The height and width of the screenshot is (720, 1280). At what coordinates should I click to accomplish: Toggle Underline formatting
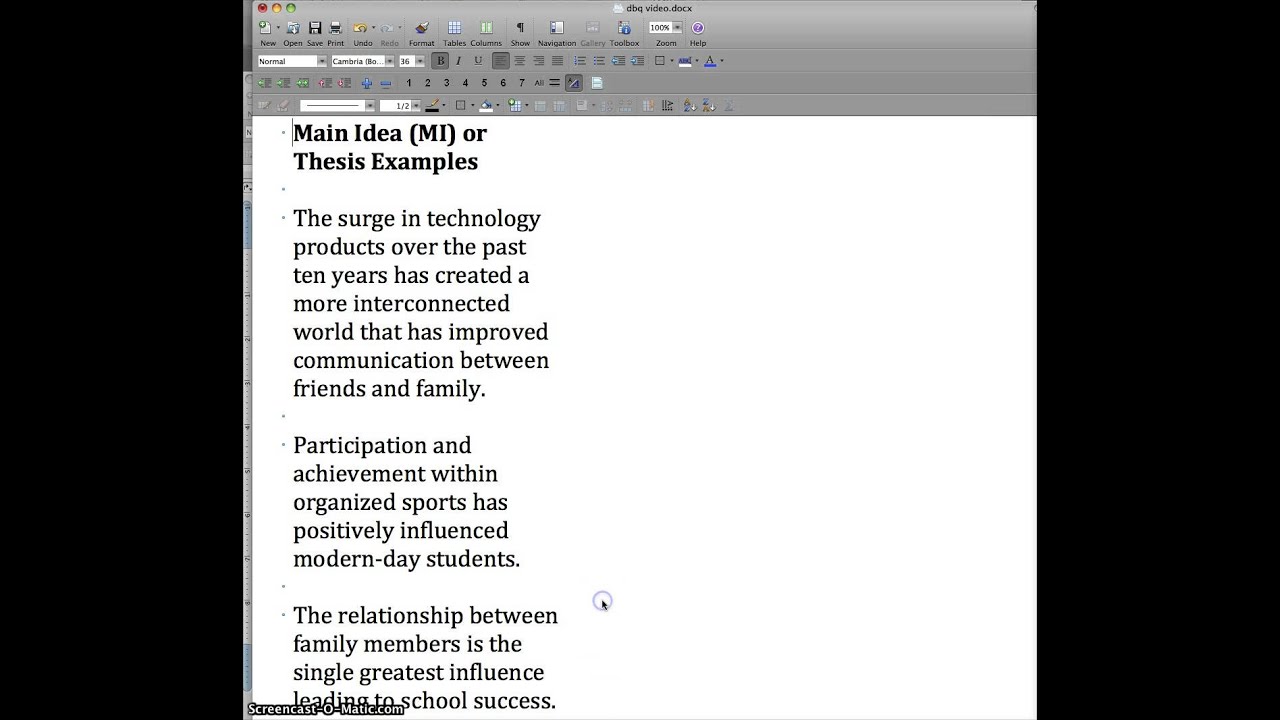(478, 61)
